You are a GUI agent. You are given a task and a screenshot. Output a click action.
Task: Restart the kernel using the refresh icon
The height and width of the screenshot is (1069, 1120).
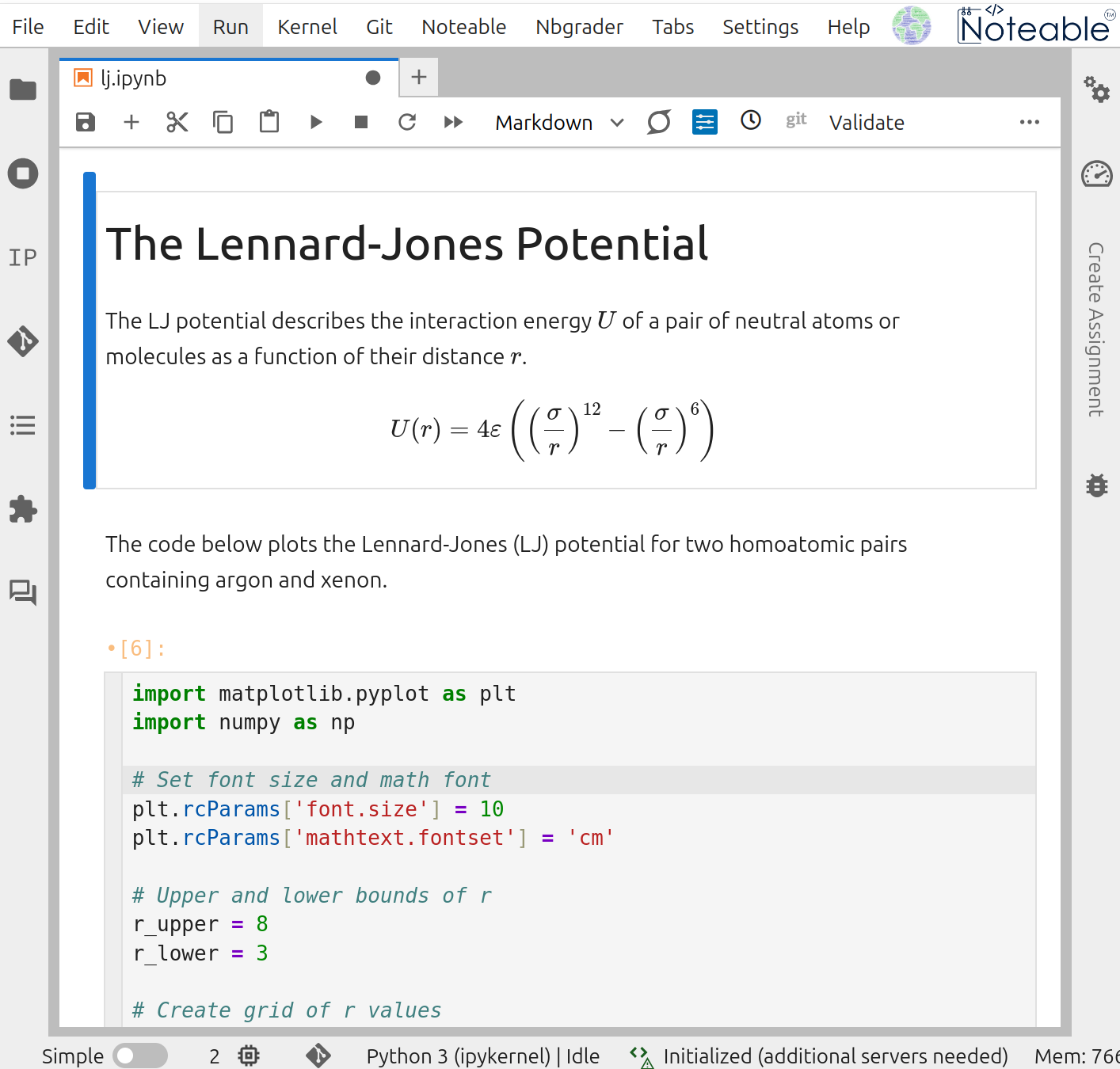point(407,122)
